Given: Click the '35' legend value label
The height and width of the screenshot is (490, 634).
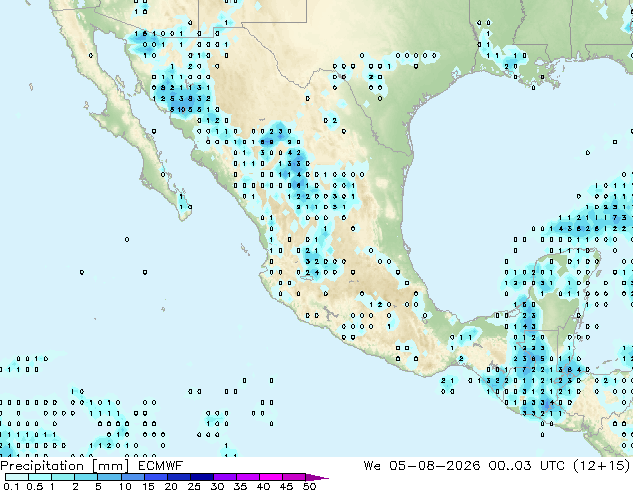Looking at the screenshot, I should [x=240, y=486].
